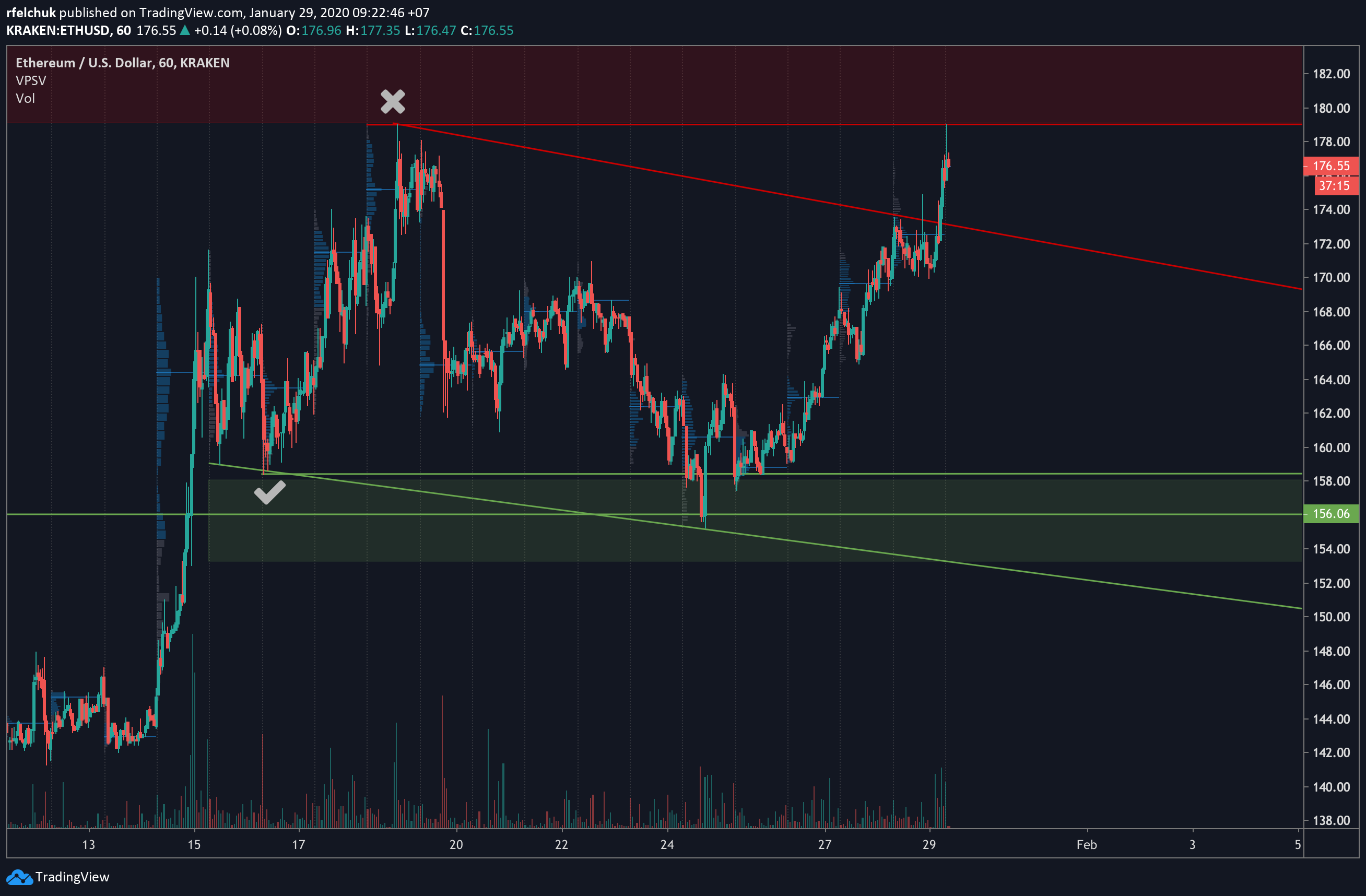Viewport: 1366px width, 896px height.
Task: Click the gray checkmark icon
Action: pyautogui.click(x=270, y=492)
